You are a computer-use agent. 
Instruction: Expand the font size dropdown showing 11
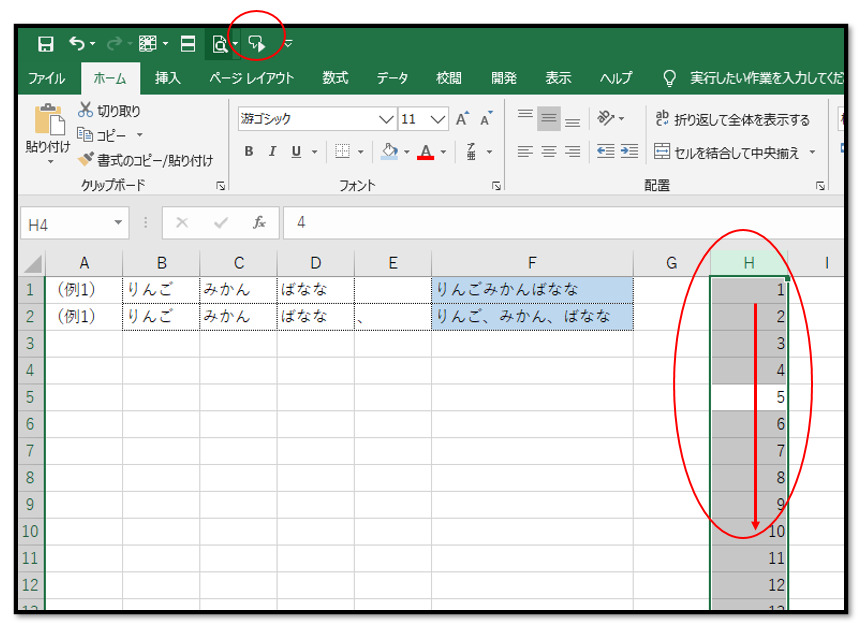click(438, 119)
